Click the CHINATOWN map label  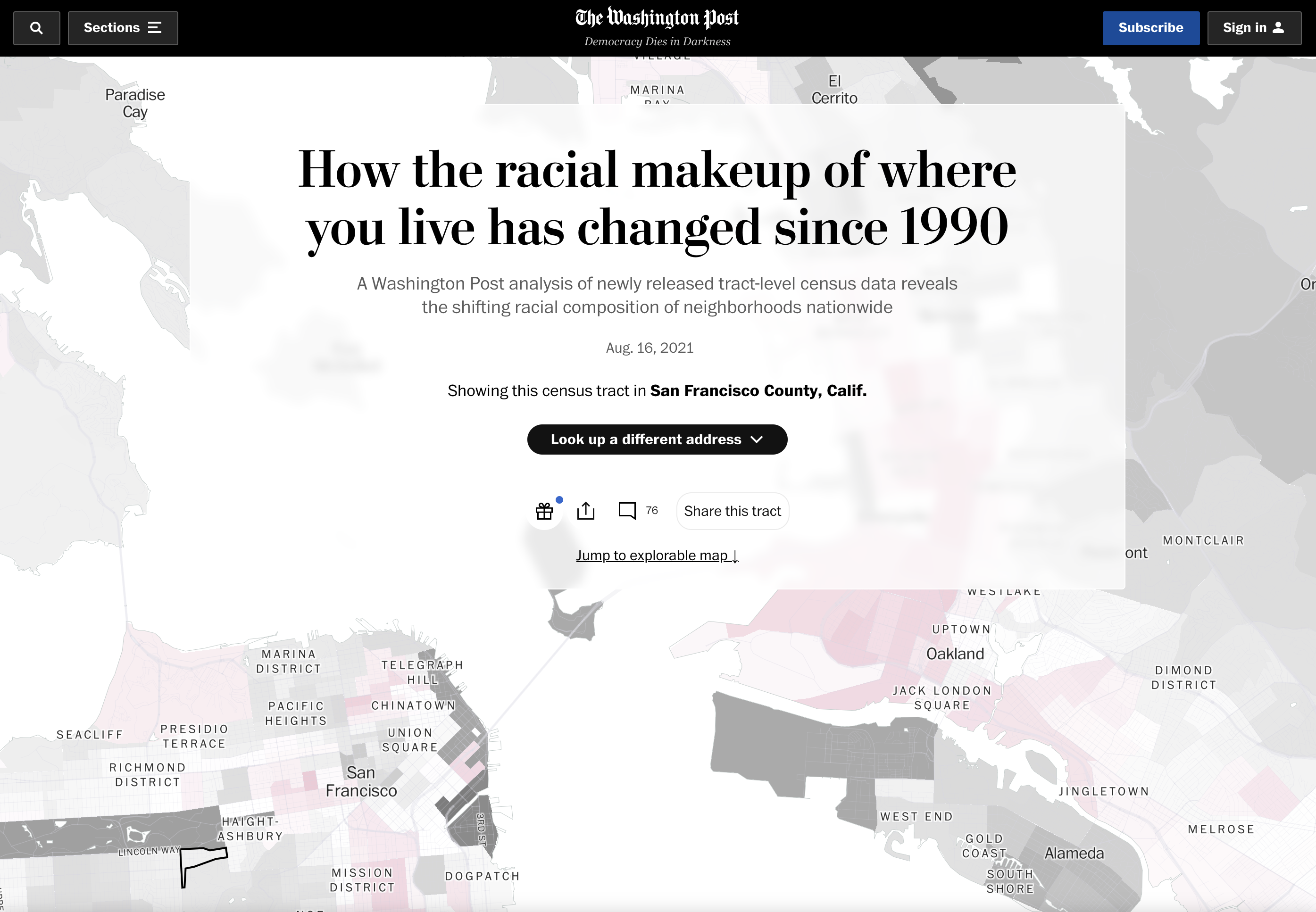point(414,706)
